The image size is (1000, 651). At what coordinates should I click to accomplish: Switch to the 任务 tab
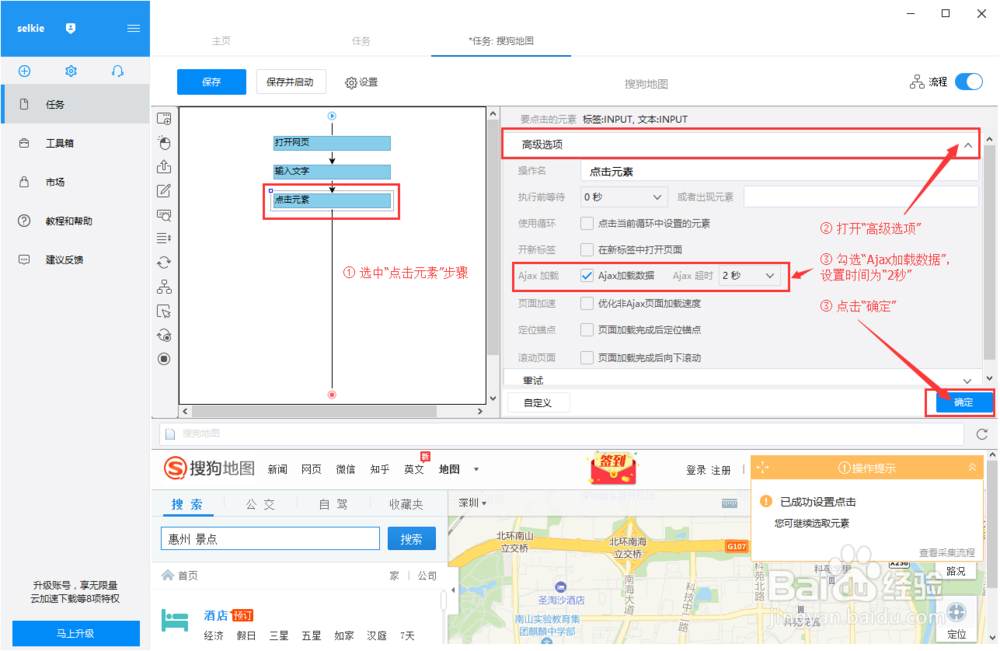pos(361,41)
